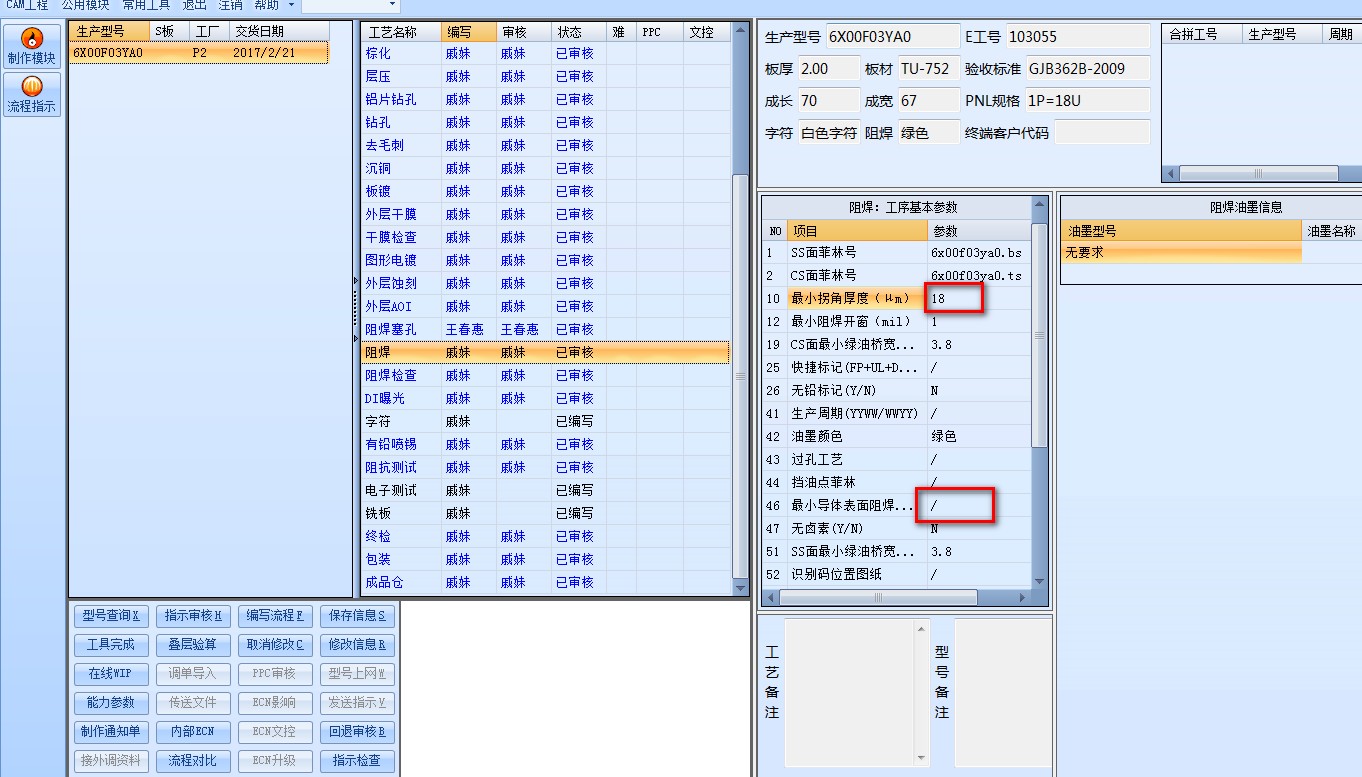Image resolution: width=1362 pixels, height=777 pixels.
Task: Click the 制作通知单 button
Action: pos(110,732)
